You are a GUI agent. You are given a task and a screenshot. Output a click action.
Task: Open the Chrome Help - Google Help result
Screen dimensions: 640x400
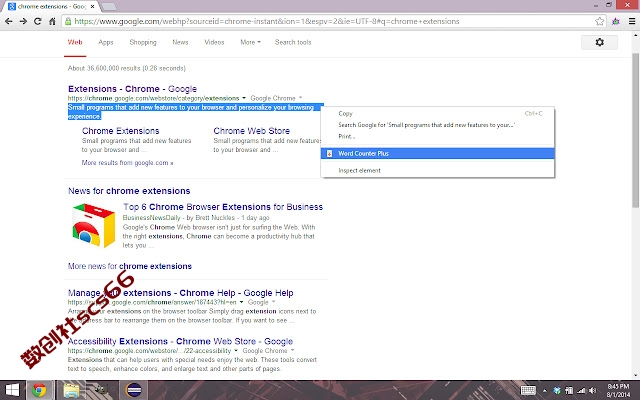tap(180, 293)
